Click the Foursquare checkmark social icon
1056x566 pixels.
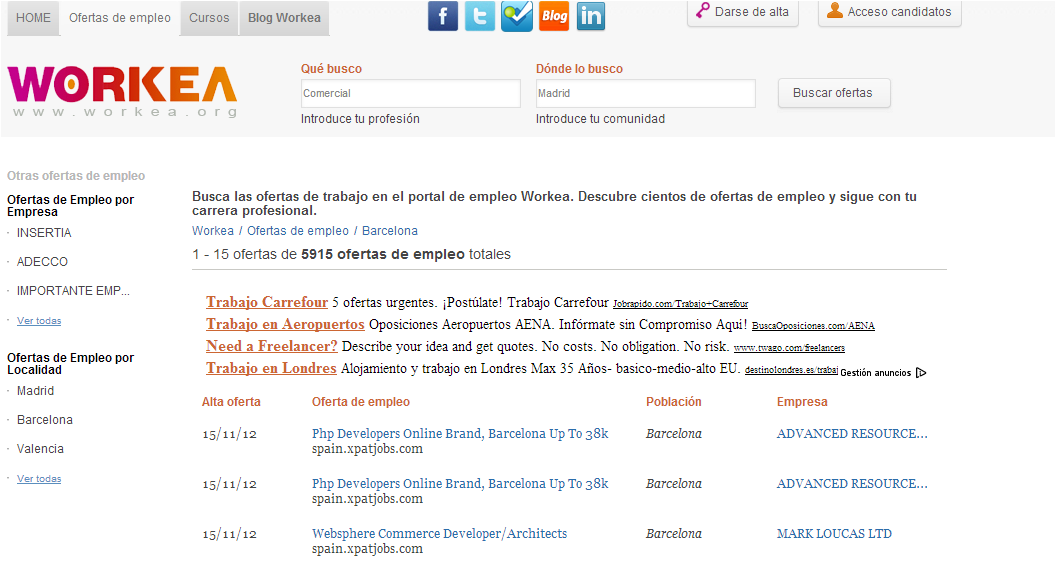tap(517, 16)
